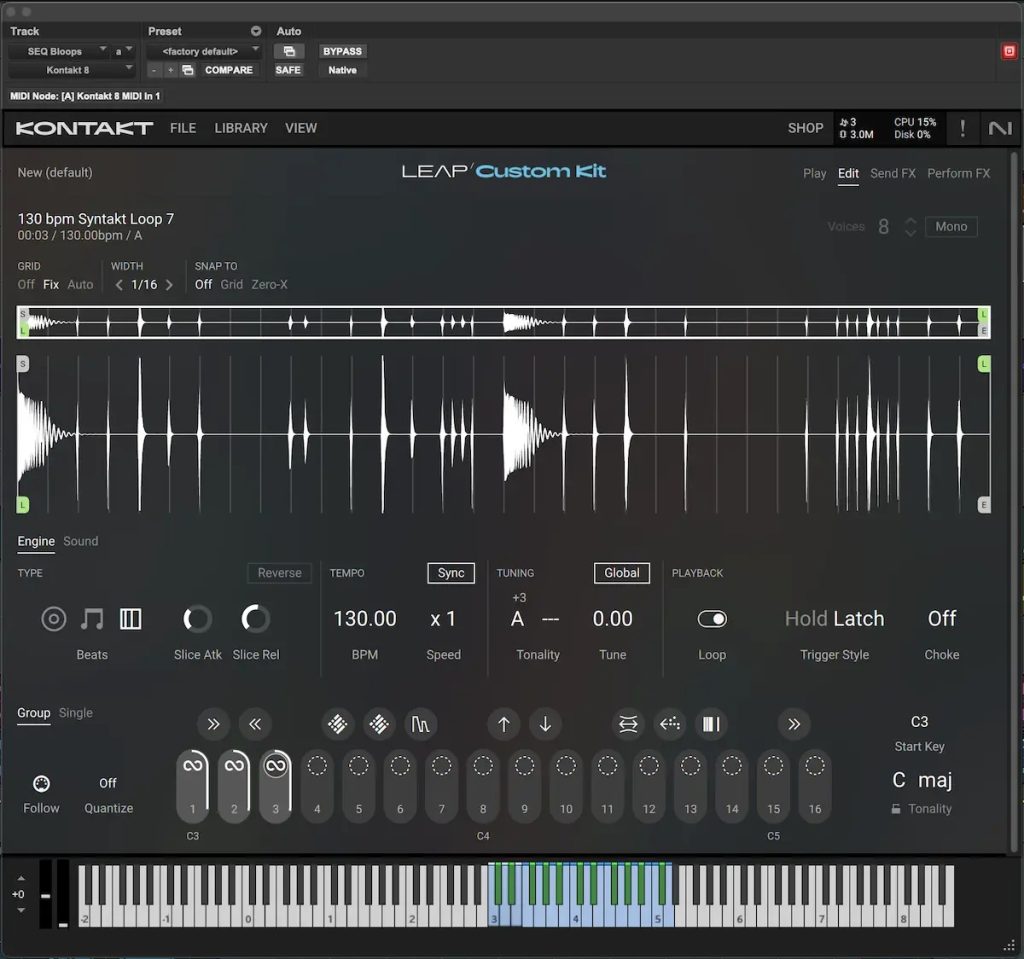Open the SEQ Bloops track dropdown
1024x959 pixels.
tap(60, 51)
